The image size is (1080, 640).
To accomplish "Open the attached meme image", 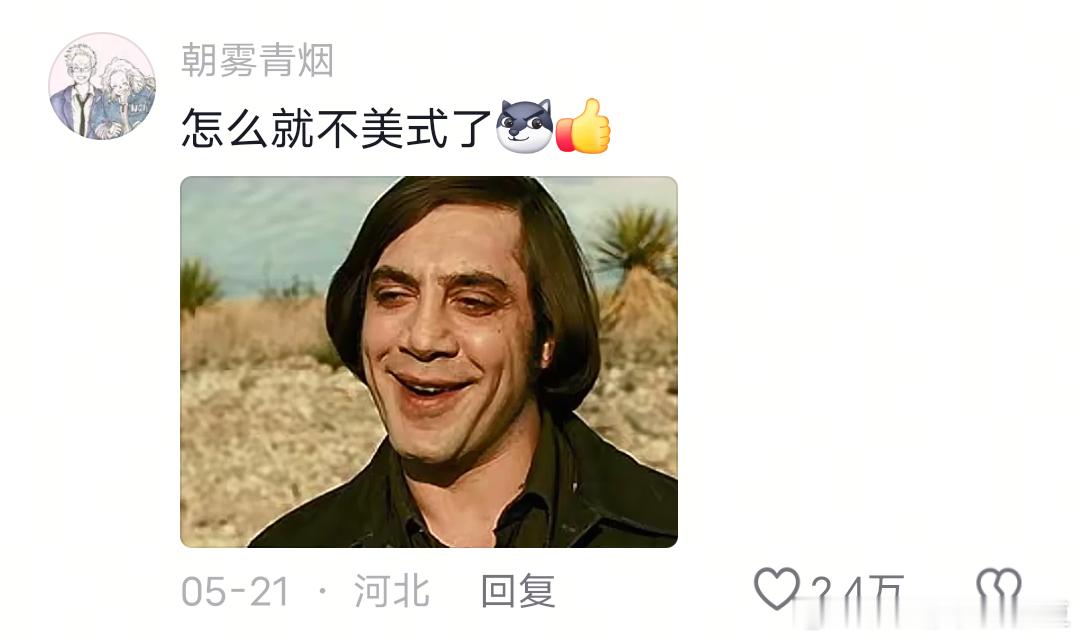I will (429, 362).
